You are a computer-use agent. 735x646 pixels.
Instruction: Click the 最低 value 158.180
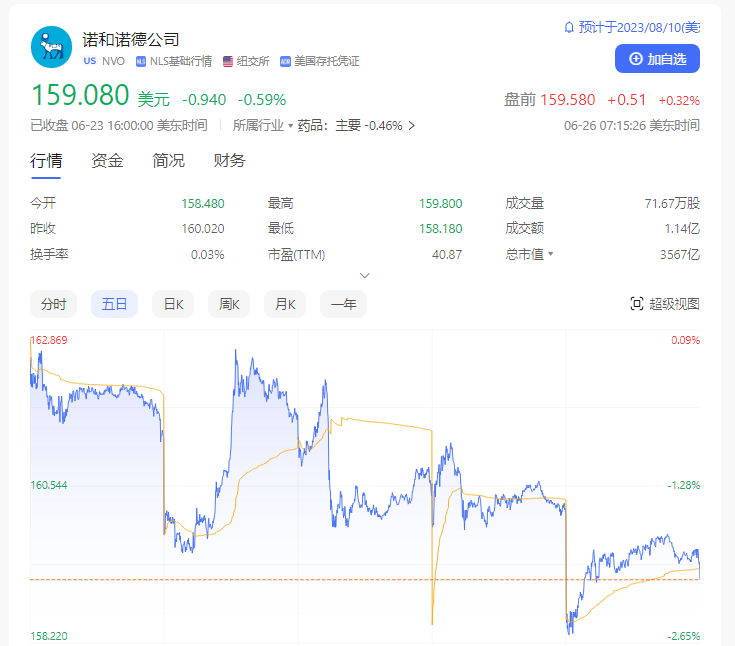point(441,229)
